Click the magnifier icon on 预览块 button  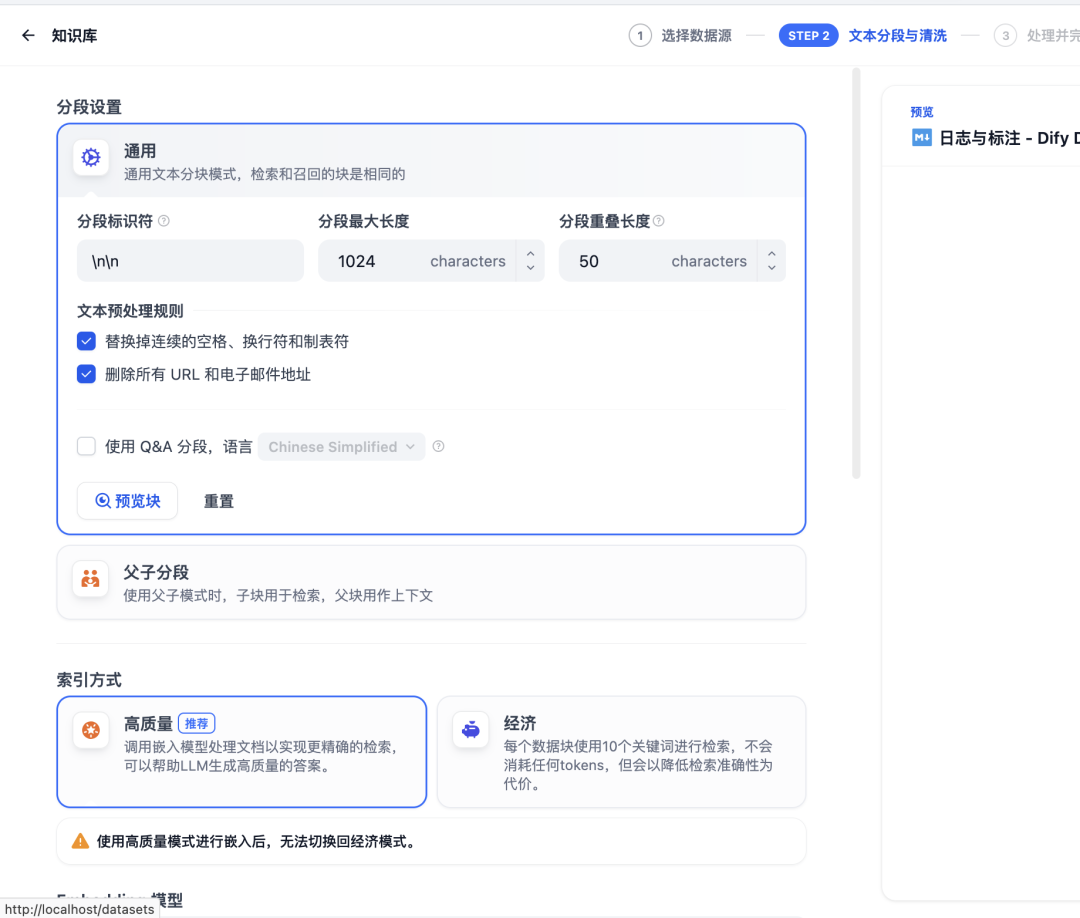tap(105, 501)
